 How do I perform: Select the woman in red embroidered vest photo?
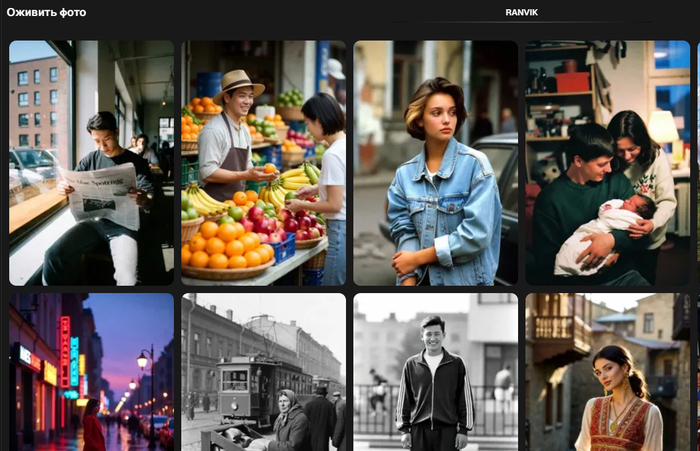click(x=608, y=372)
